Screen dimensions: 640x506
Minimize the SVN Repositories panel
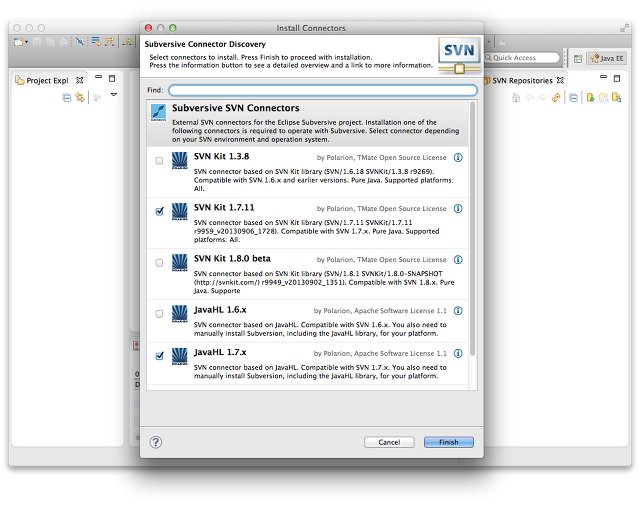[x=603, y=77]
